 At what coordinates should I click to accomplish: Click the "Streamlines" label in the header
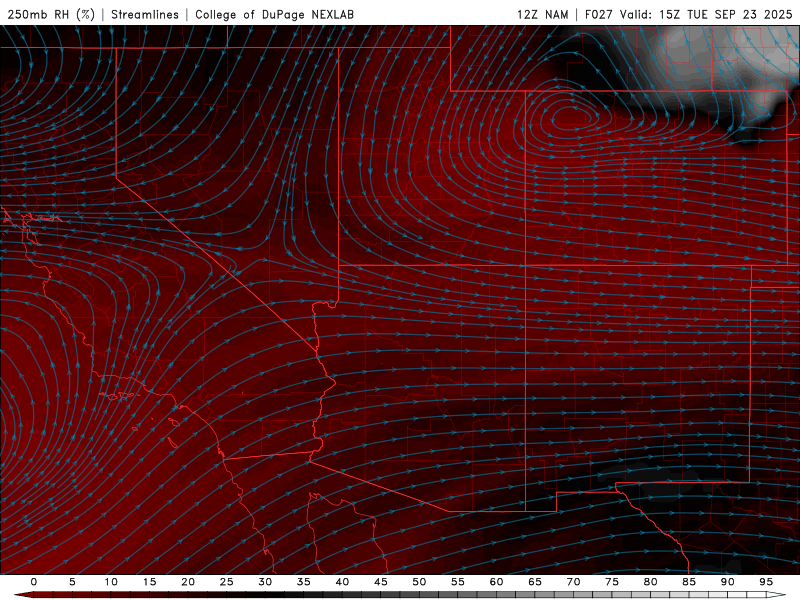(x=145, y=14)
